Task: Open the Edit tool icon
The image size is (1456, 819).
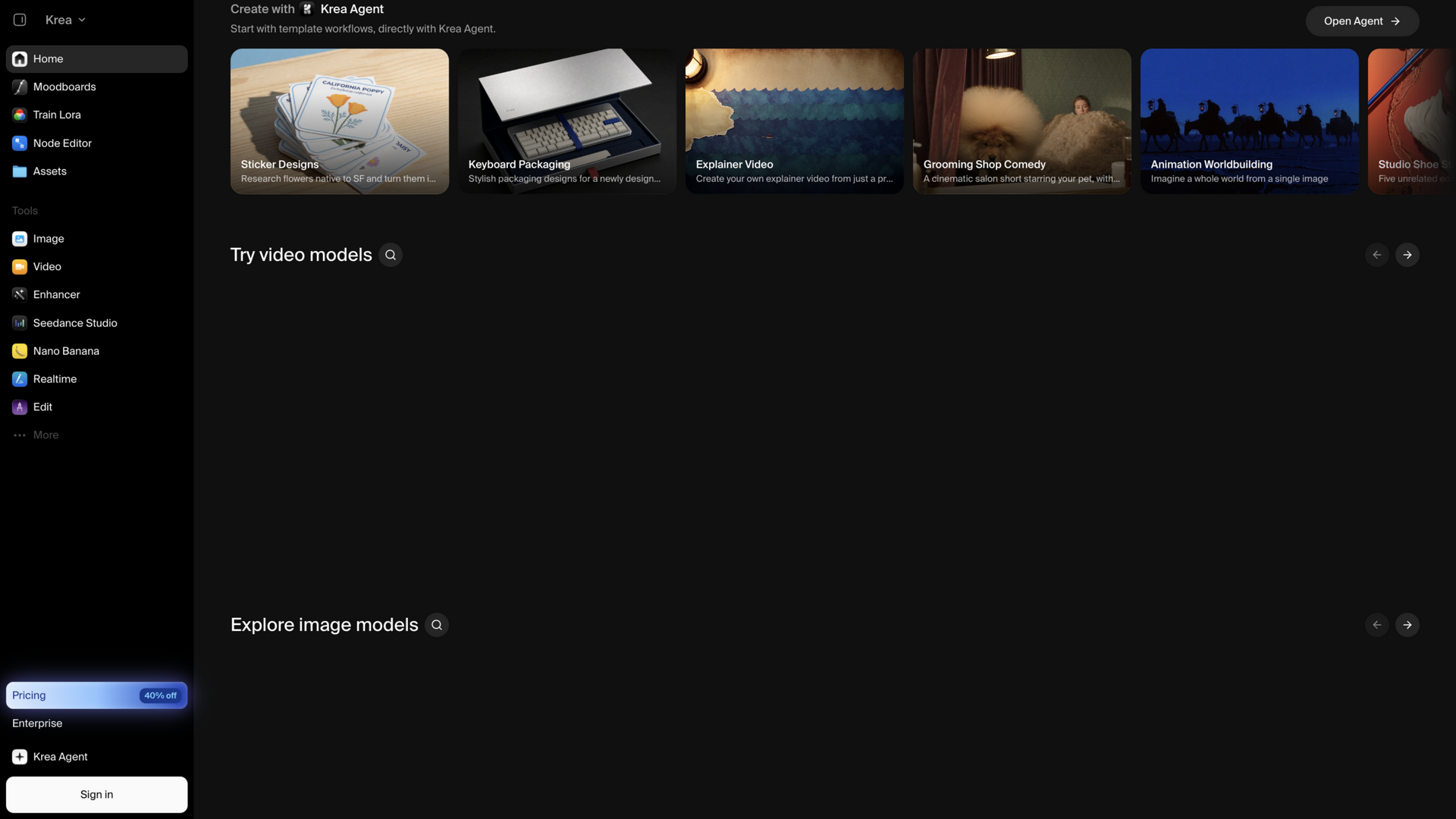Action: point(20,407)
